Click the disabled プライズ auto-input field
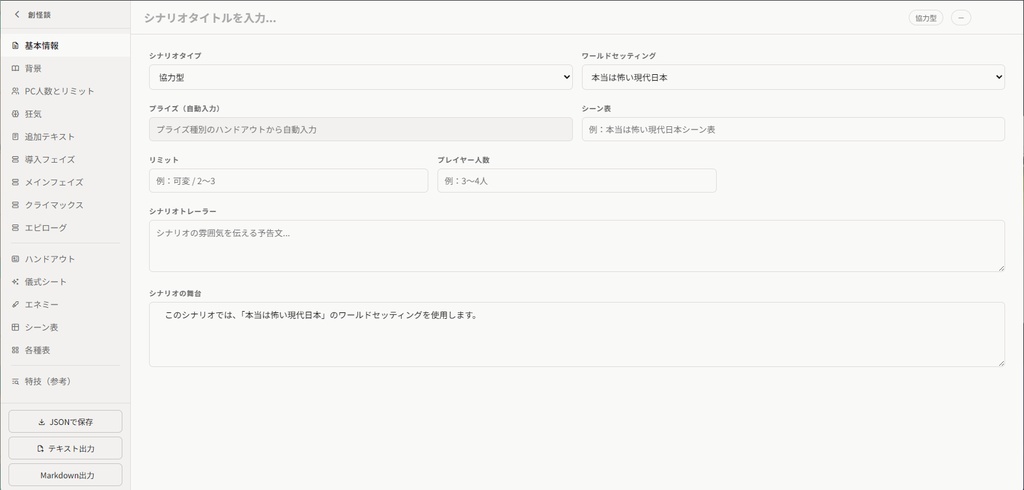The width and height of the screenshot is (1024, 490). pyautogui.click(x=360, y=129)
